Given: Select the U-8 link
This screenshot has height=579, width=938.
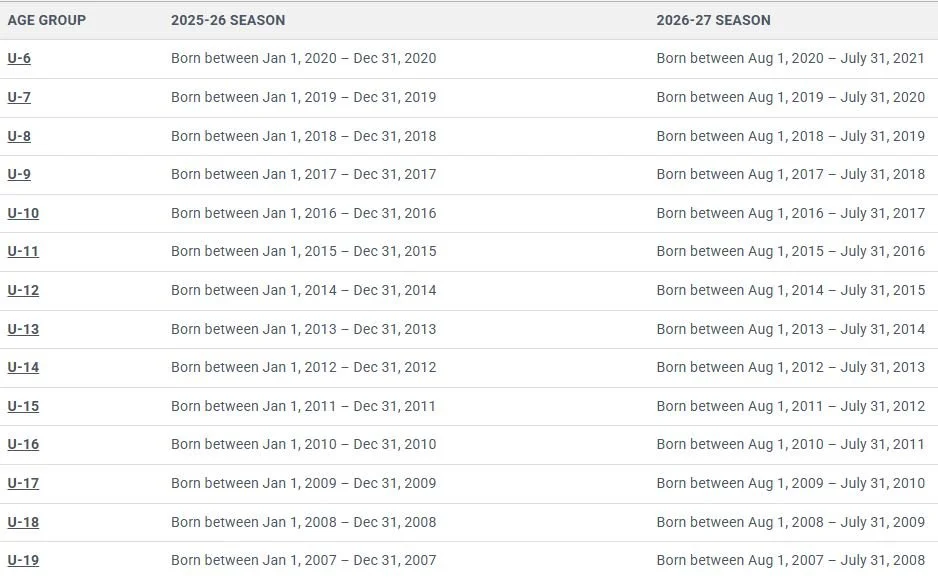Looking at the screenshot, I should [x=19, y=136].
